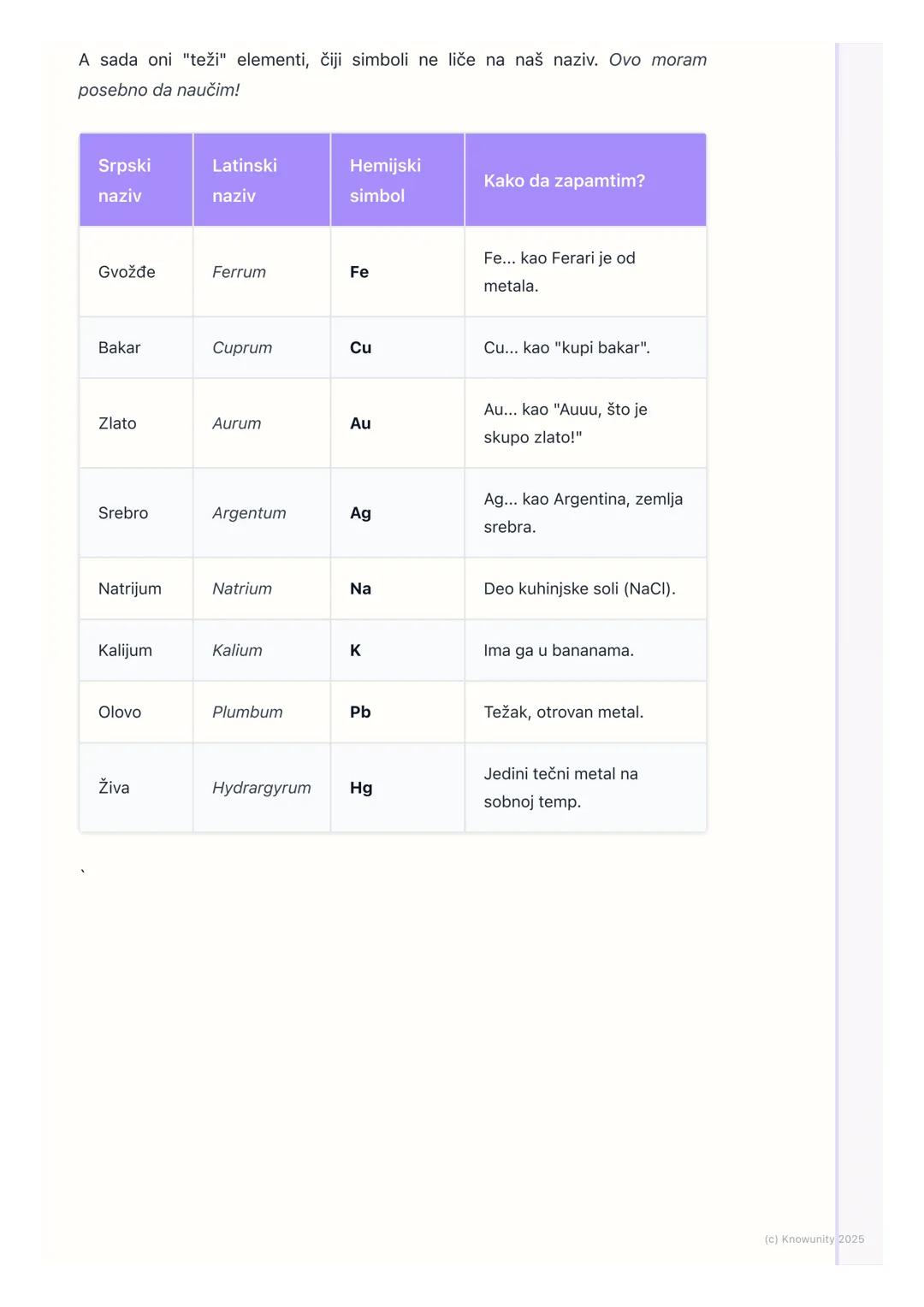Select the "Gvožđe" table cell
This screenshot has height=1307, width=924.
click(x=127, y=272)
